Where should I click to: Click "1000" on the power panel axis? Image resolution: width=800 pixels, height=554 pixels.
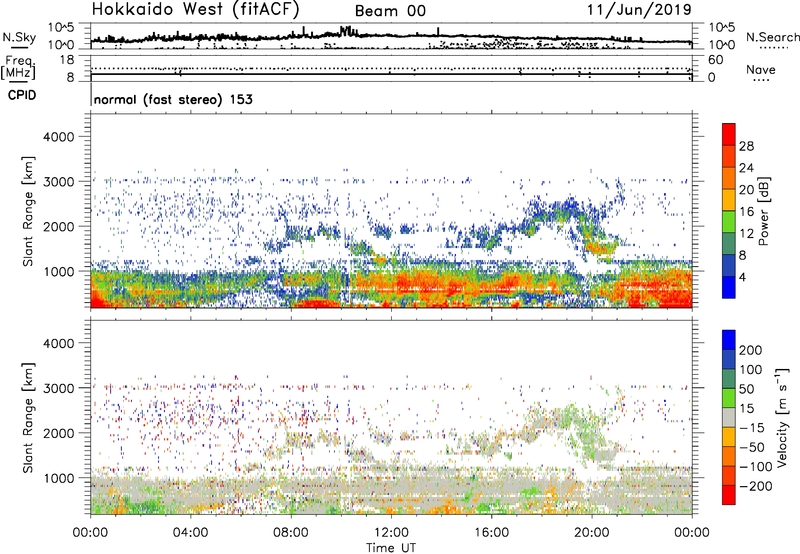click(58, 271)
